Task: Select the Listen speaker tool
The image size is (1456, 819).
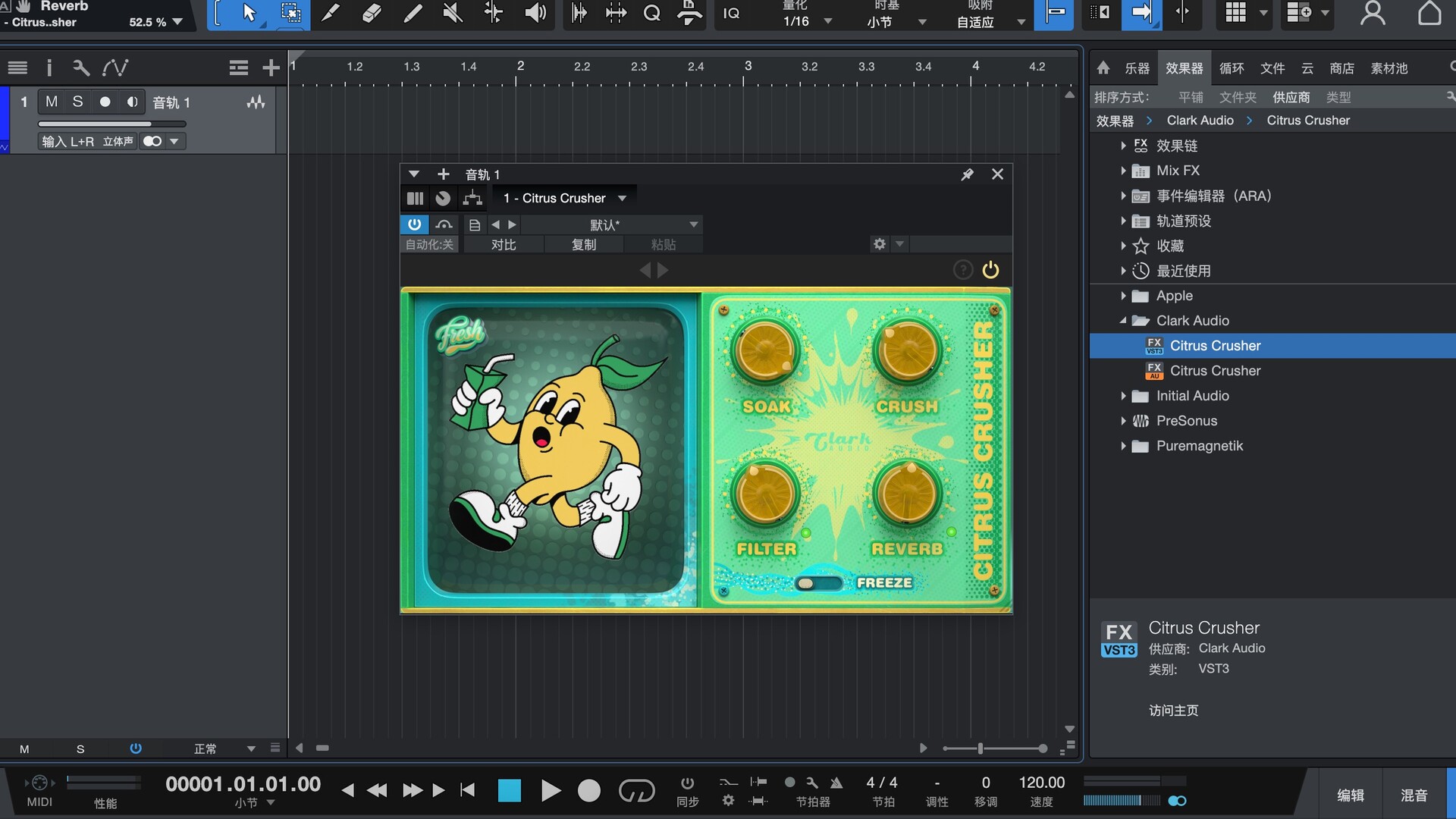Action: 535,13
